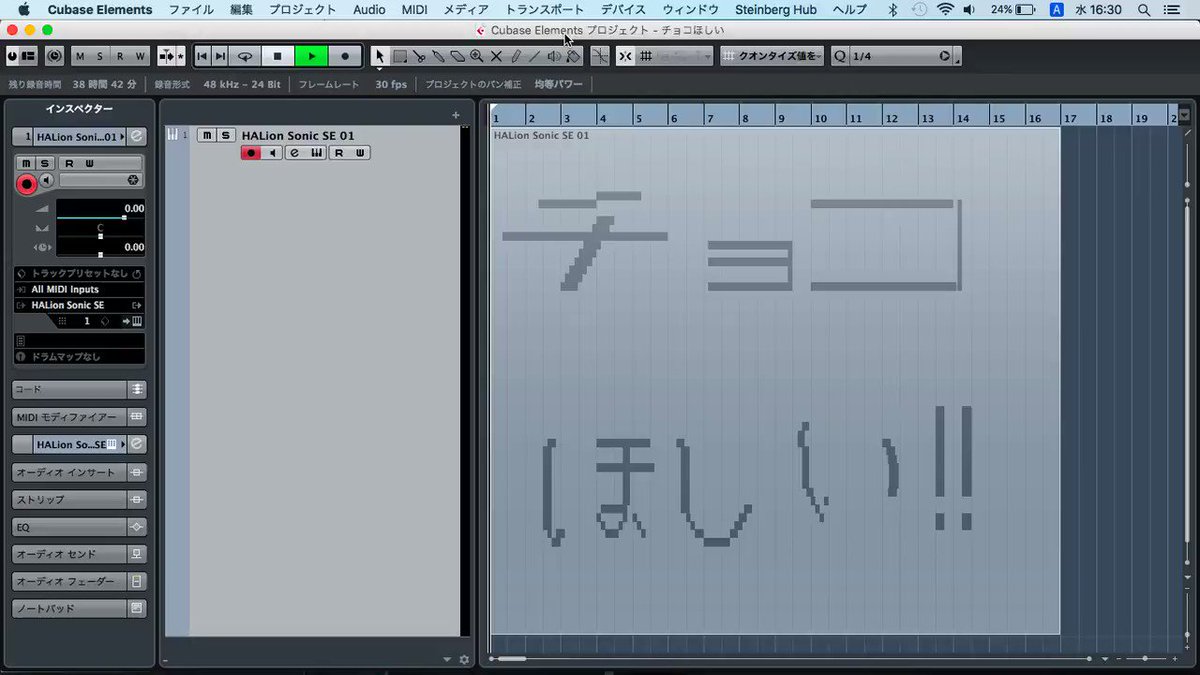Select the Erase tool
This screenshot has width=1200, height=675.
[x=457, y=57]
